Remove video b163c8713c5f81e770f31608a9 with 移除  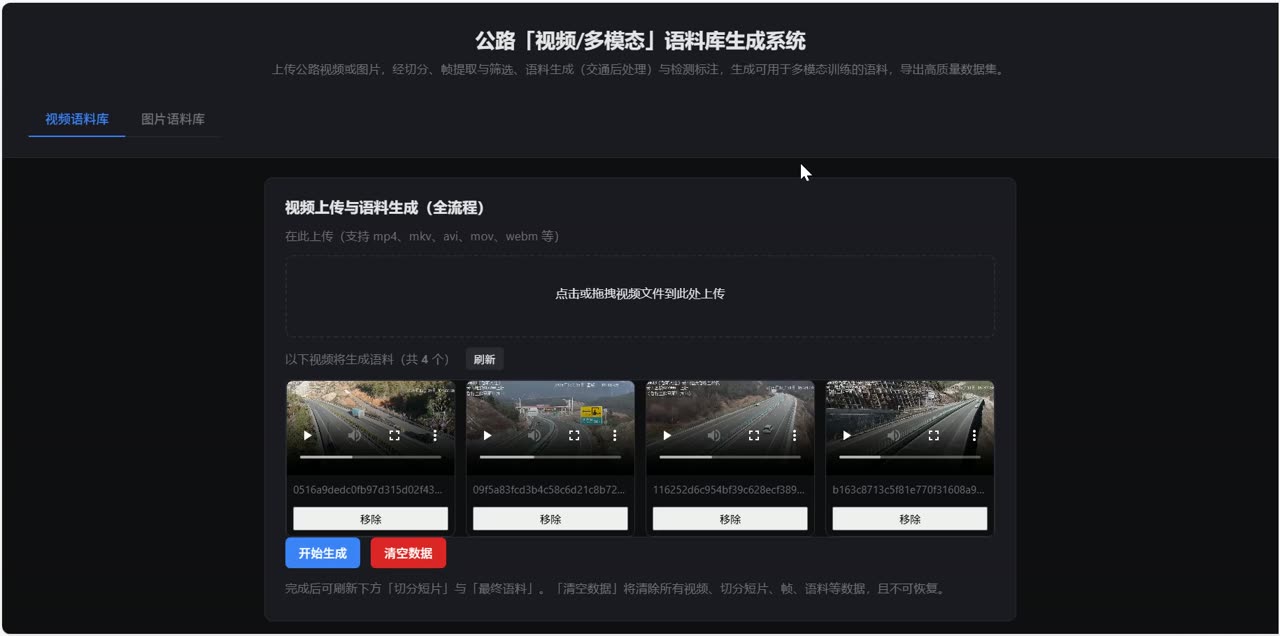pos(910,519)
